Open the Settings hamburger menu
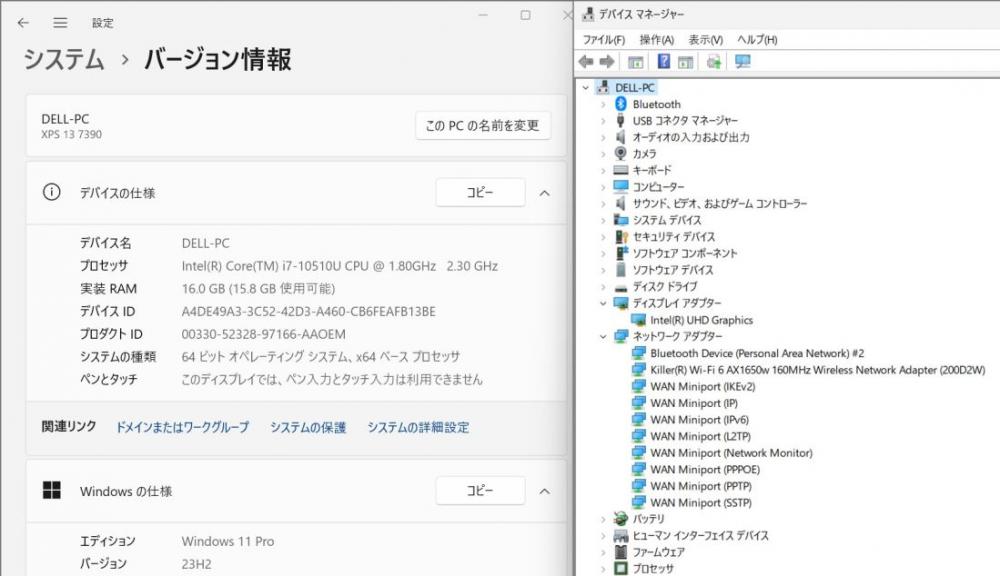 [x=60, y=23]
